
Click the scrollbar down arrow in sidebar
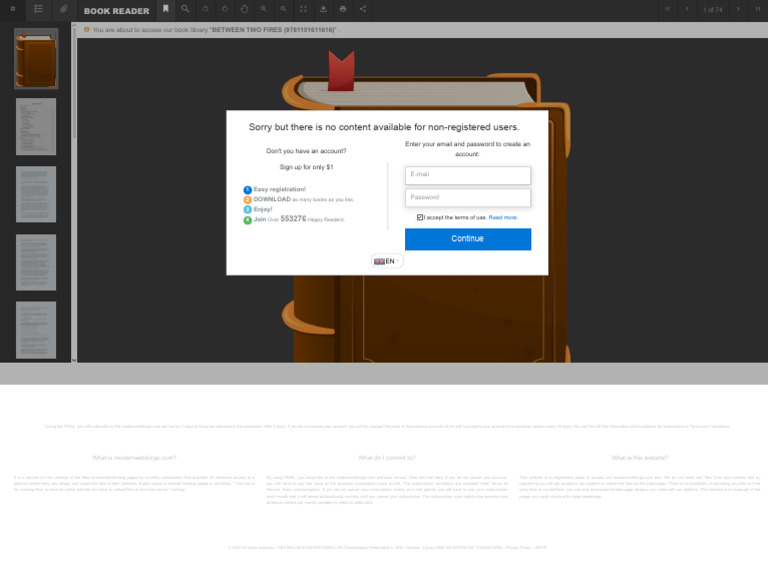74,360
